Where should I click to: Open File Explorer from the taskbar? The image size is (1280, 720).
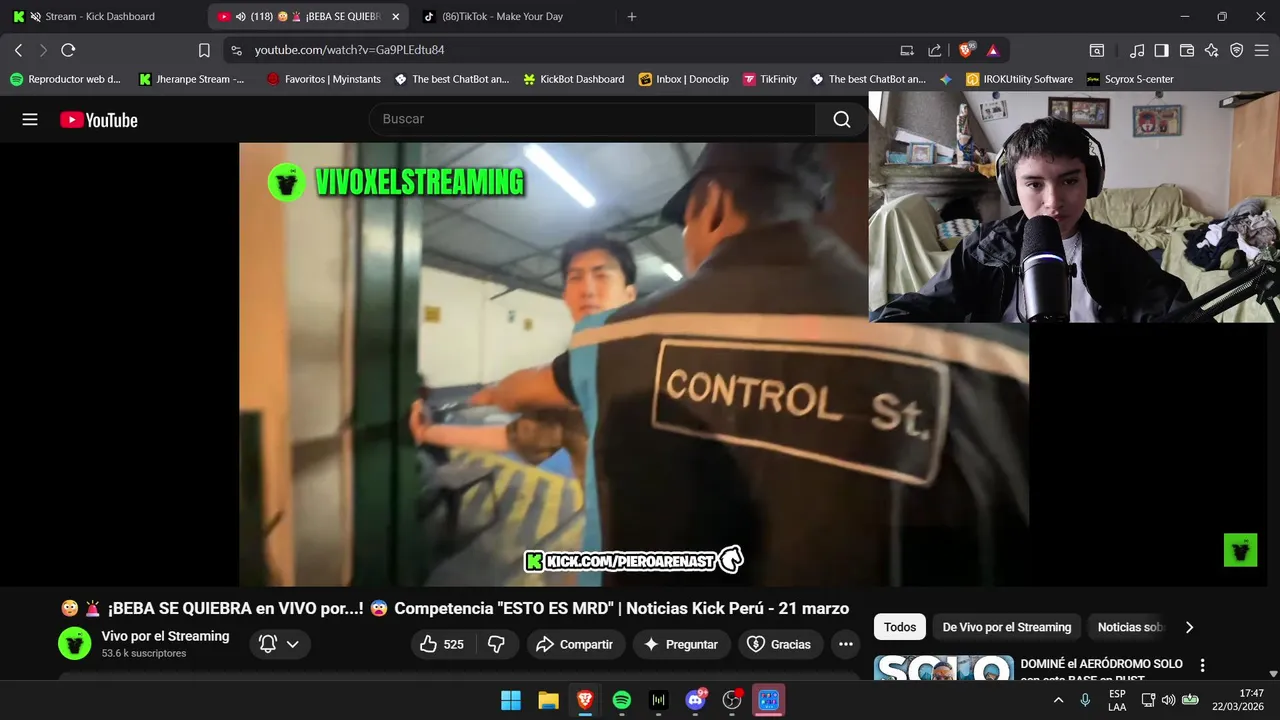[547, 700]
